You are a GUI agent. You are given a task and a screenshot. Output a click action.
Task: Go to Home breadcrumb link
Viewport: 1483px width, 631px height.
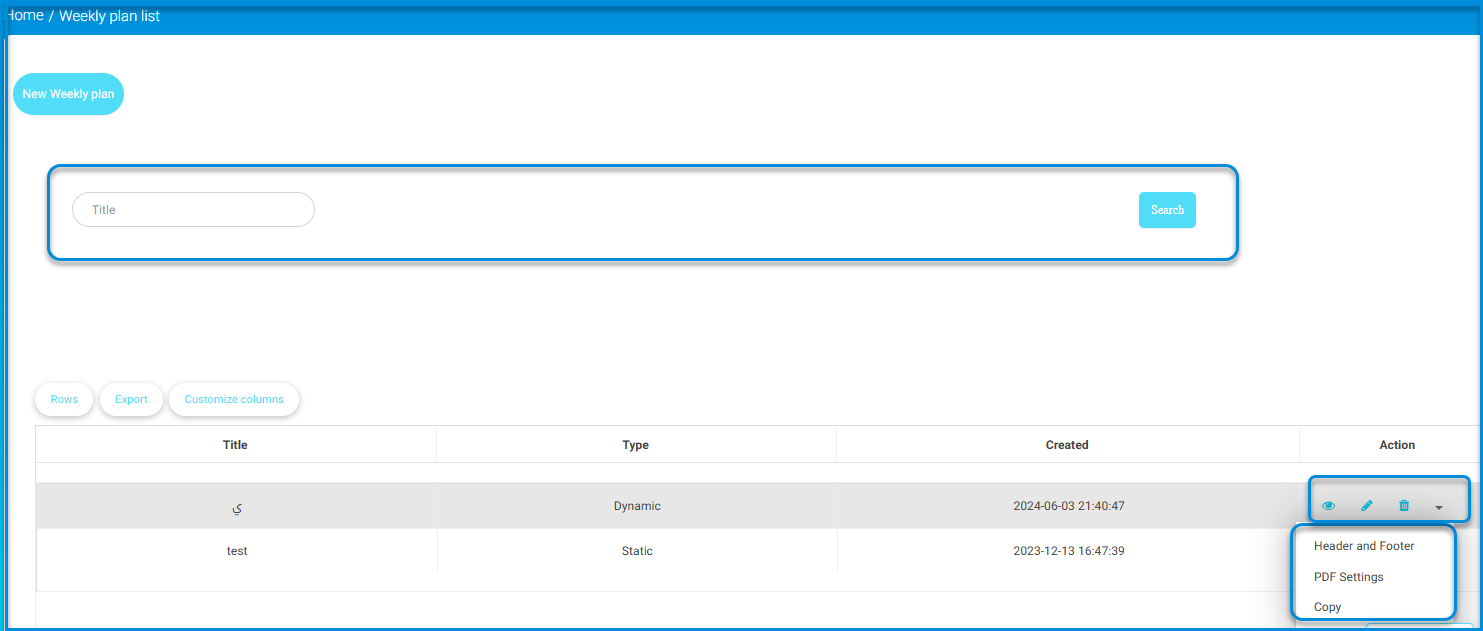[x=23, y=16]
